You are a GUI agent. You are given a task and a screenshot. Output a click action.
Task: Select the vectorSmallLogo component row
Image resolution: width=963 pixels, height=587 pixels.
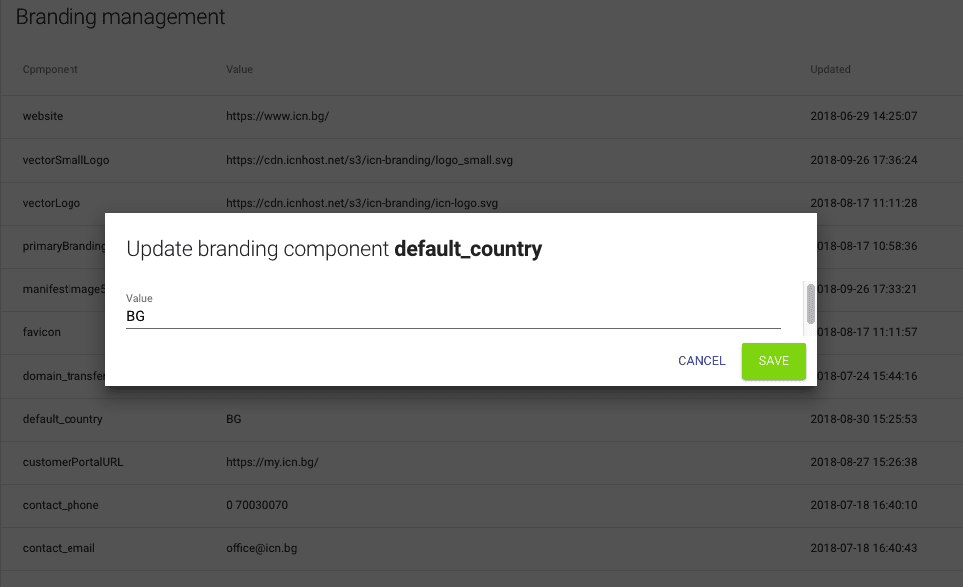click(x=65, y=160)
